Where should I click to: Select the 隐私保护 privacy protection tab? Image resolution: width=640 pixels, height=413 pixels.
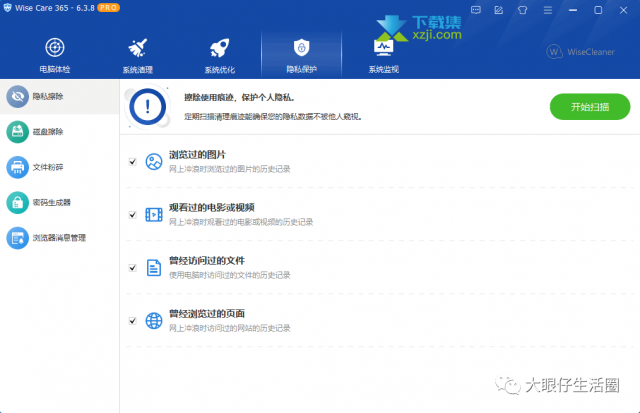click(x=301, y=55)
